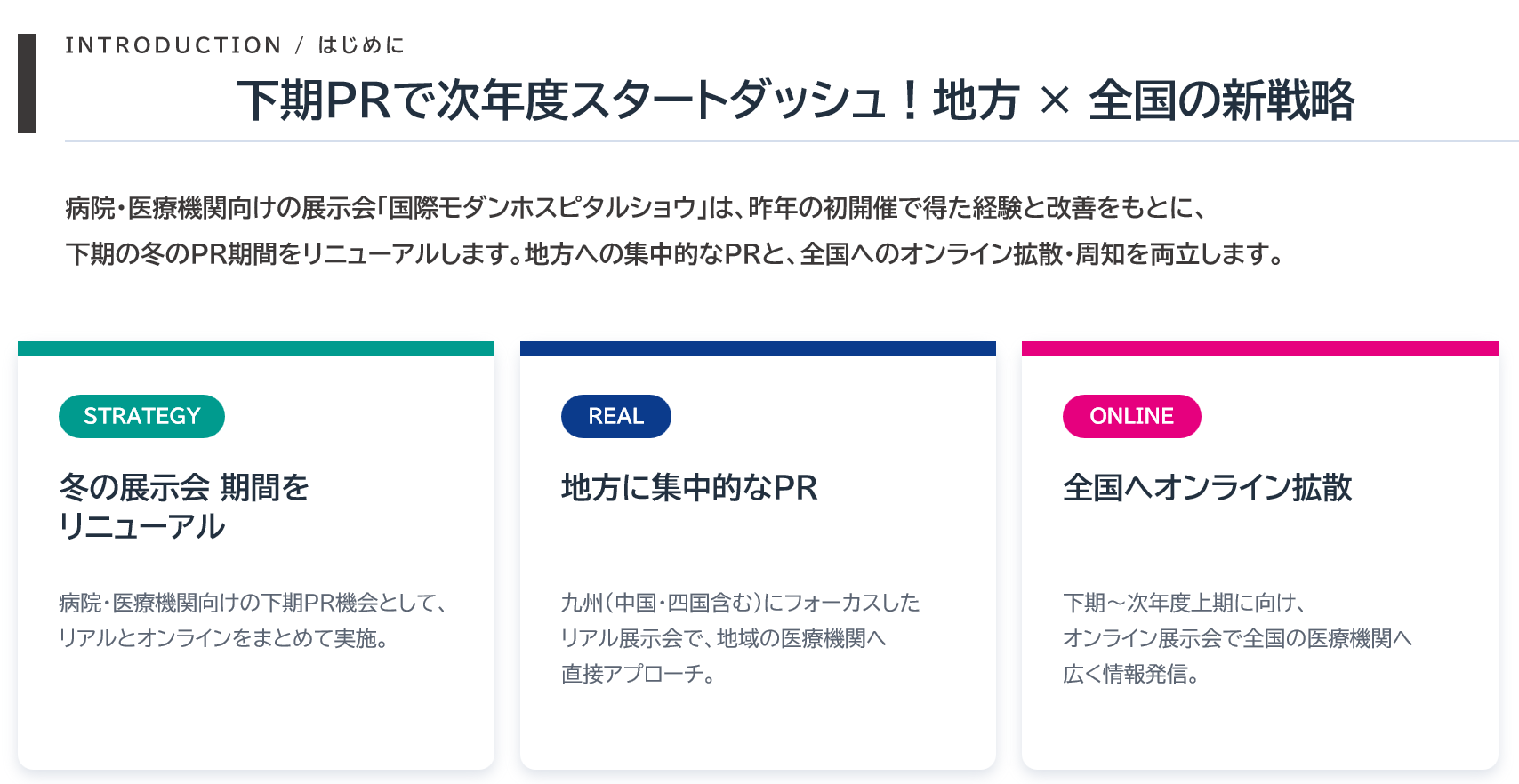Screen dimensions: 1519x784
Task: Click the intro paragraph mentioning 国際モダンホスピタルショウ
Action: point(636,208)
